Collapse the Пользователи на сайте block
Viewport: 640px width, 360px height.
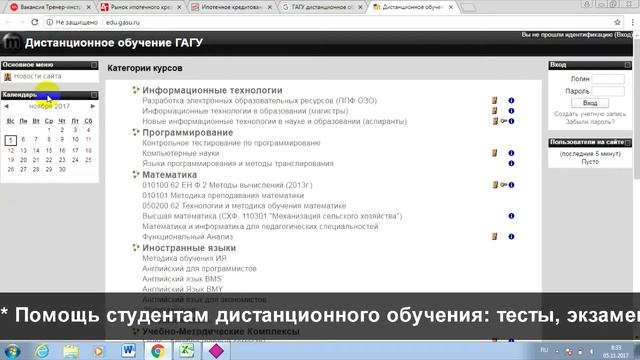627,142
